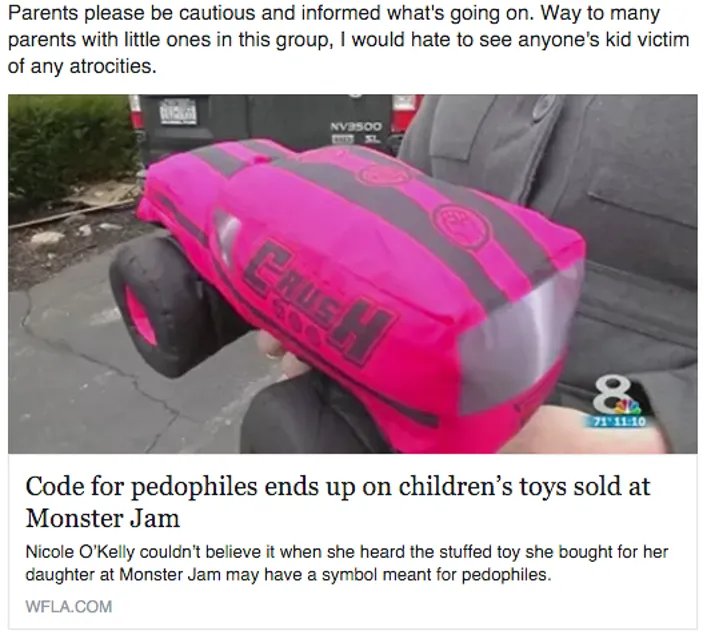Click the fist emblem on toy hood
The image size is (704, 640).
(463, 224)
